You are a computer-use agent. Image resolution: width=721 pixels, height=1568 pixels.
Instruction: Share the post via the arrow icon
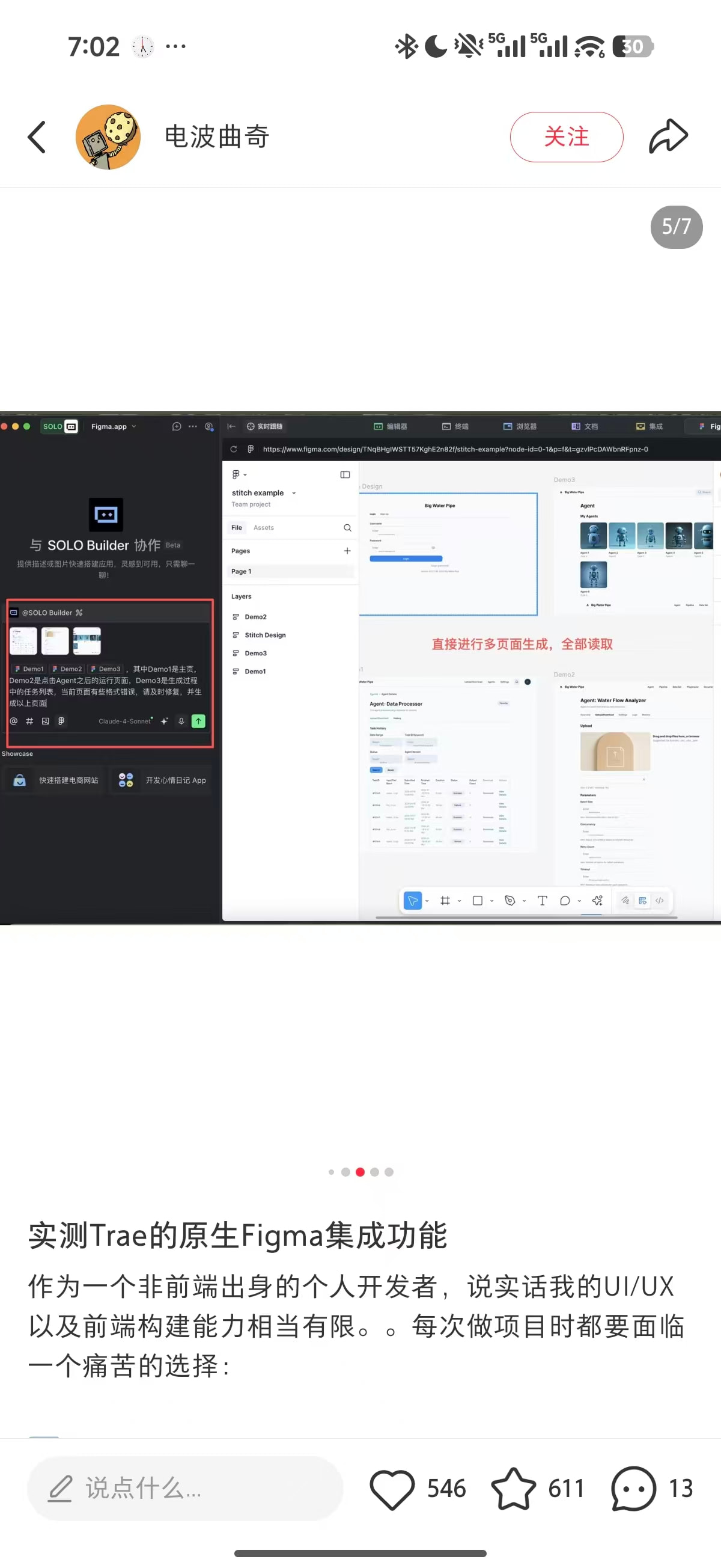(x=668, y=136)
